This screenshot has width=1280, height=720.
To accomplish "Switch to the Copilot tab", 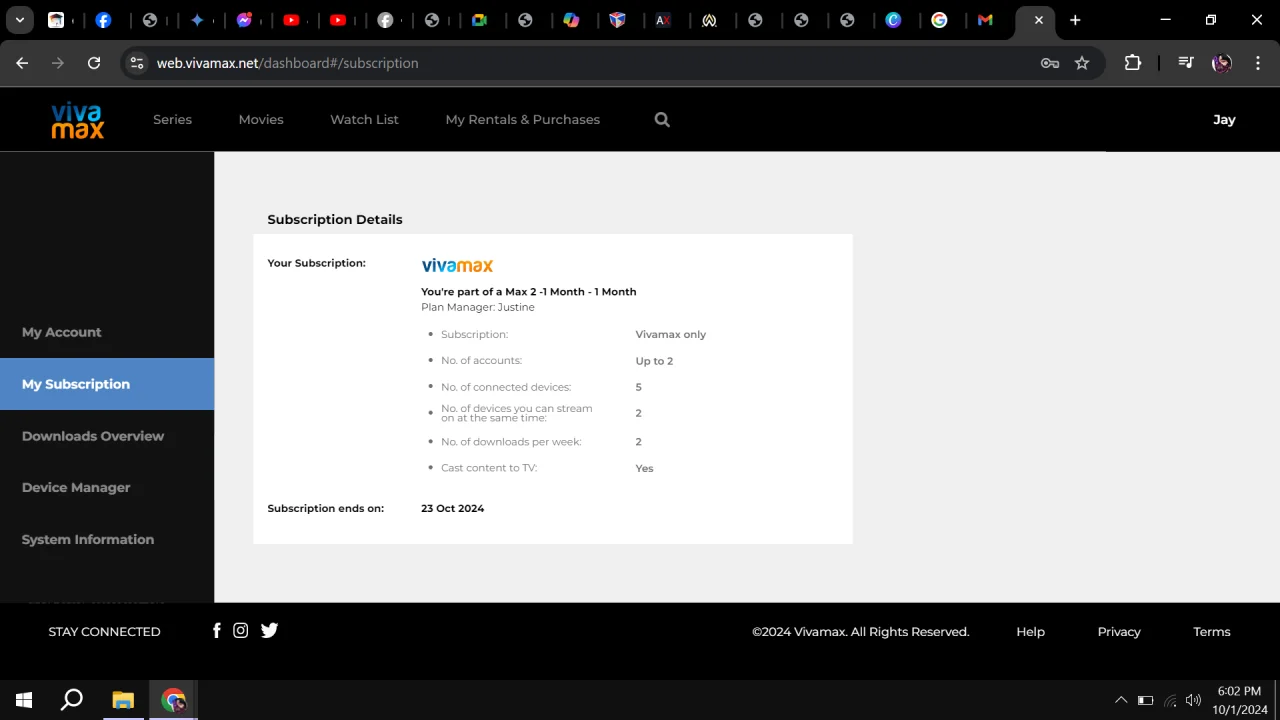I will pyautogui.click(x=571, y=20).
